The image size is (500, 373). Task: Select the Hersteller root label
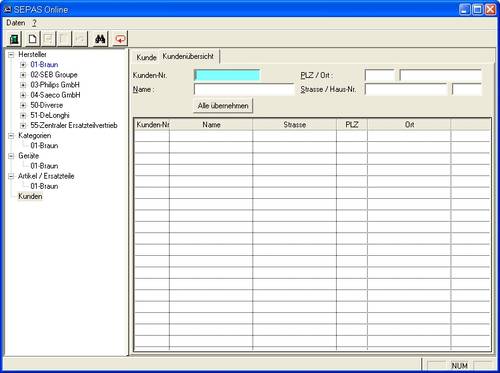32,54
